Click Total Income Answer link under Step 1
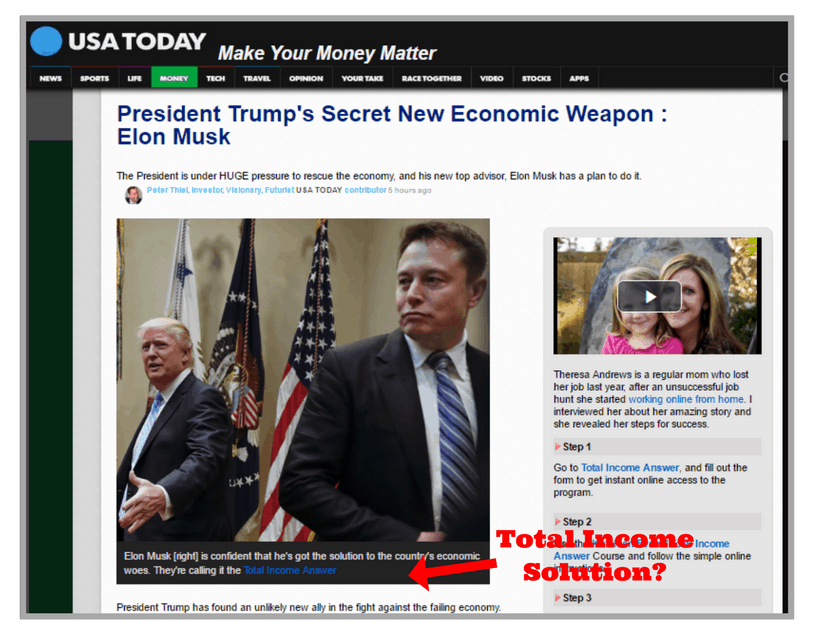The image size is (813, 634). [x=630, y=468]
